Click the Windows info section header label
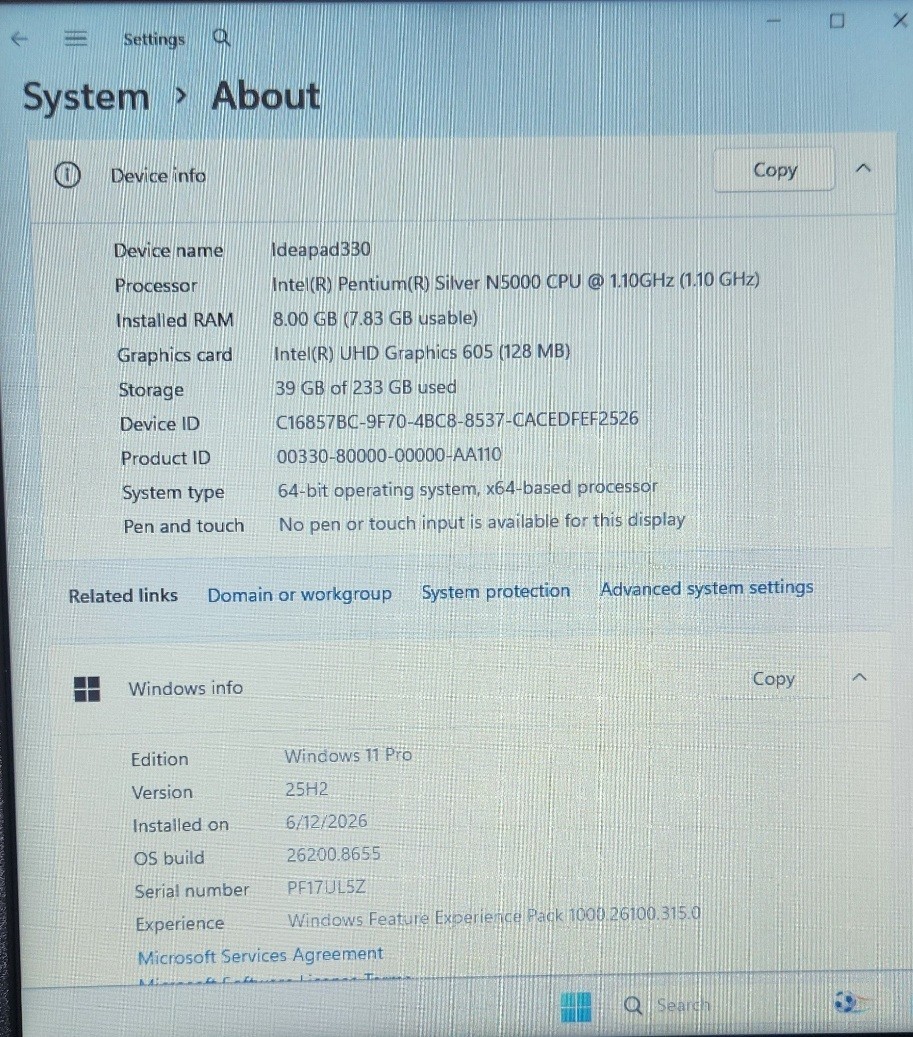 (186, 688)
